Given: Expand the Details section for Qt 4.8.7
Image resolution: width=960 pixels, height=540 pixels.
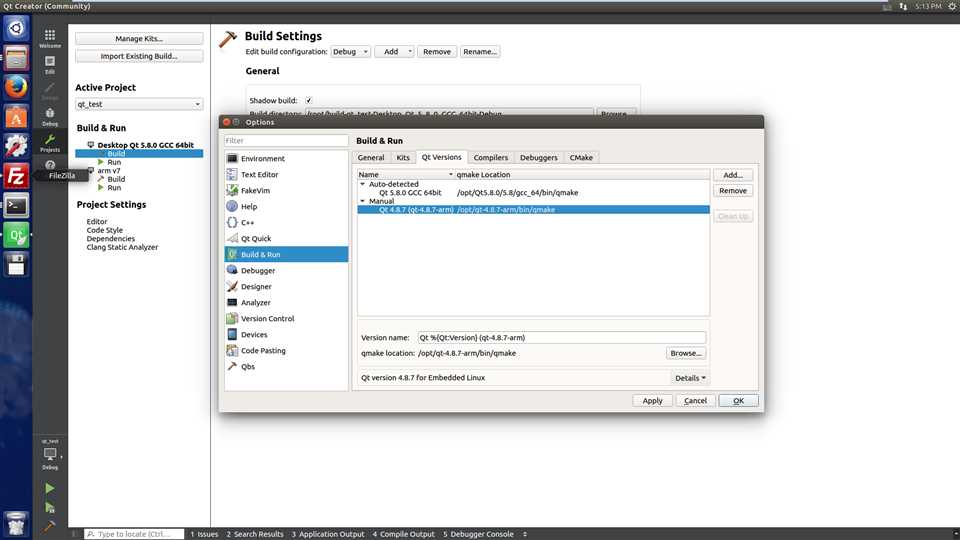Looking at the screenshot, I should 690,378.
